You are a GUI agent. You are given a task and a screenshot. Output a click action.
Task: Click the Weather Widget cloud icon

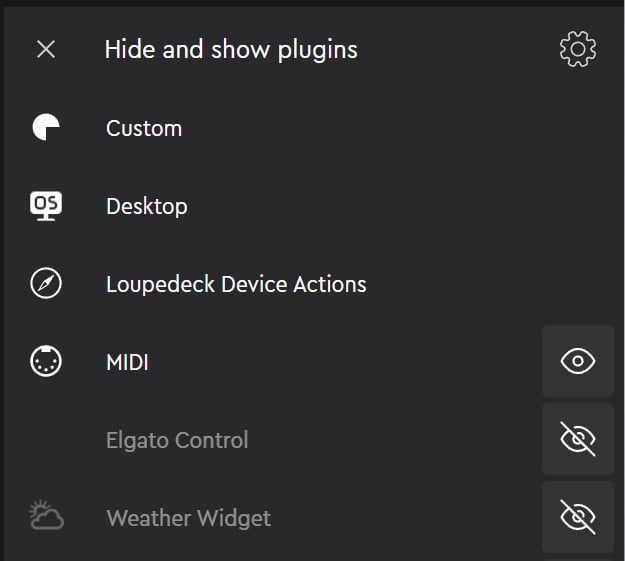46,517
